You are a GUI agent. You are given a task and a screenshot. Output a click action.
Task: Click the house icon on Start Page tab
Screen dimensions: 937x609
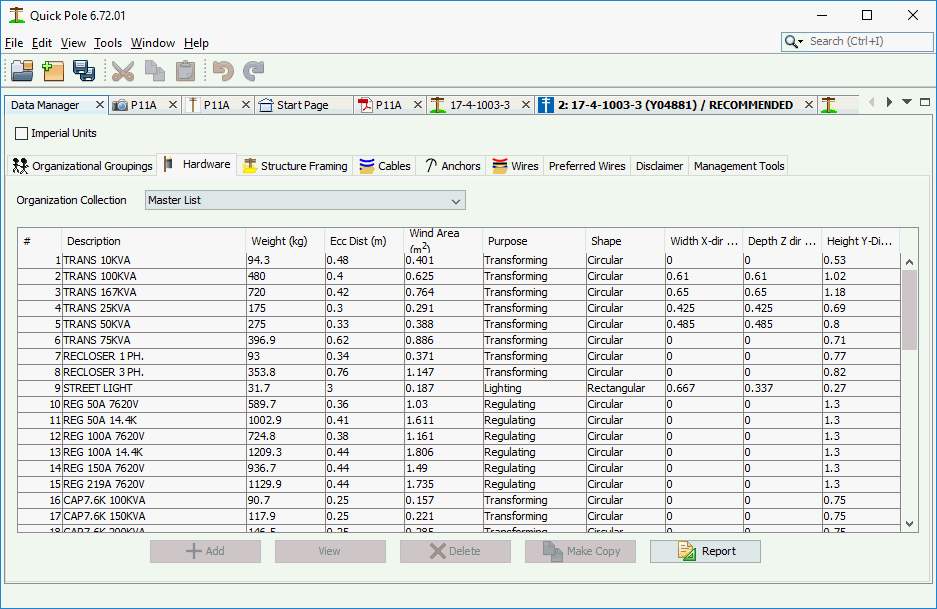click(266, 105)
